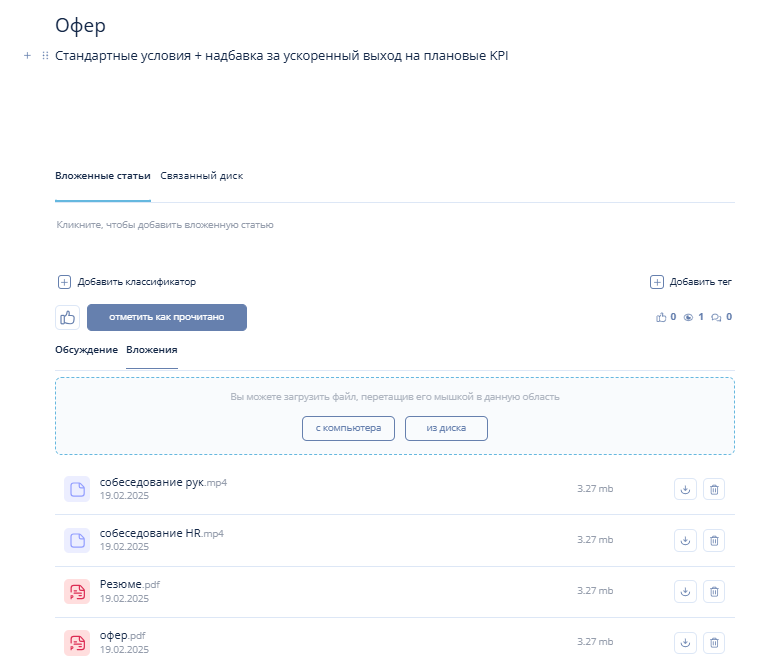Open собеседование HR.mp4 file name

pyautogui.click(x=162, y=534)
